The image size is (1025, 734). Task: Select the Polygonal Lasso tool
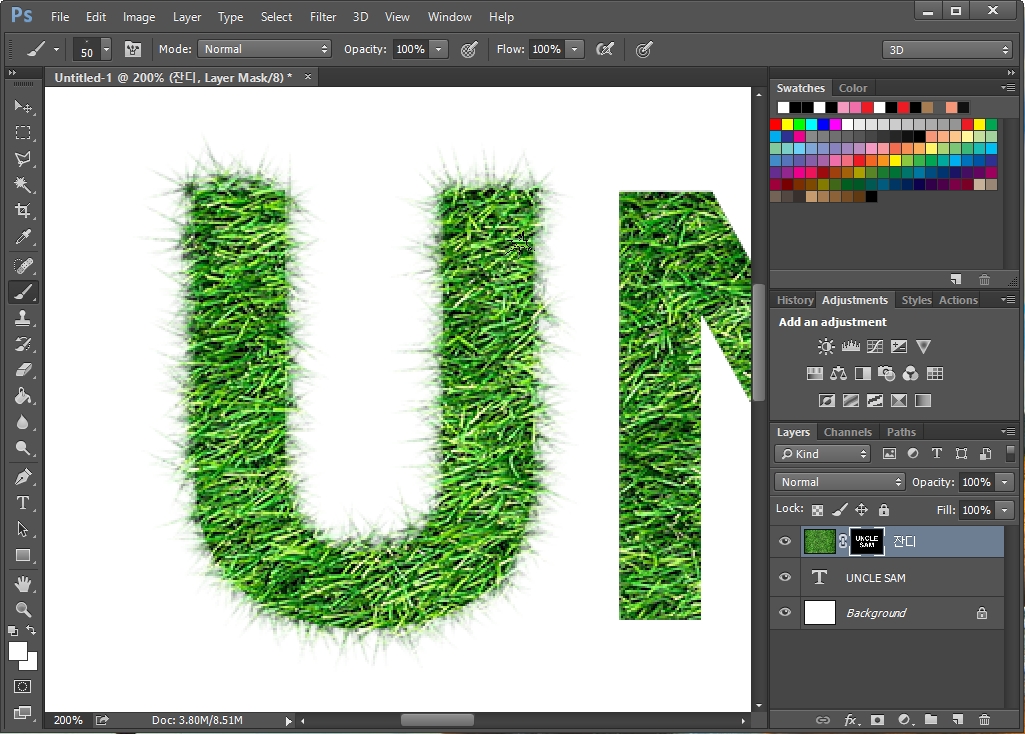(23, 159)
